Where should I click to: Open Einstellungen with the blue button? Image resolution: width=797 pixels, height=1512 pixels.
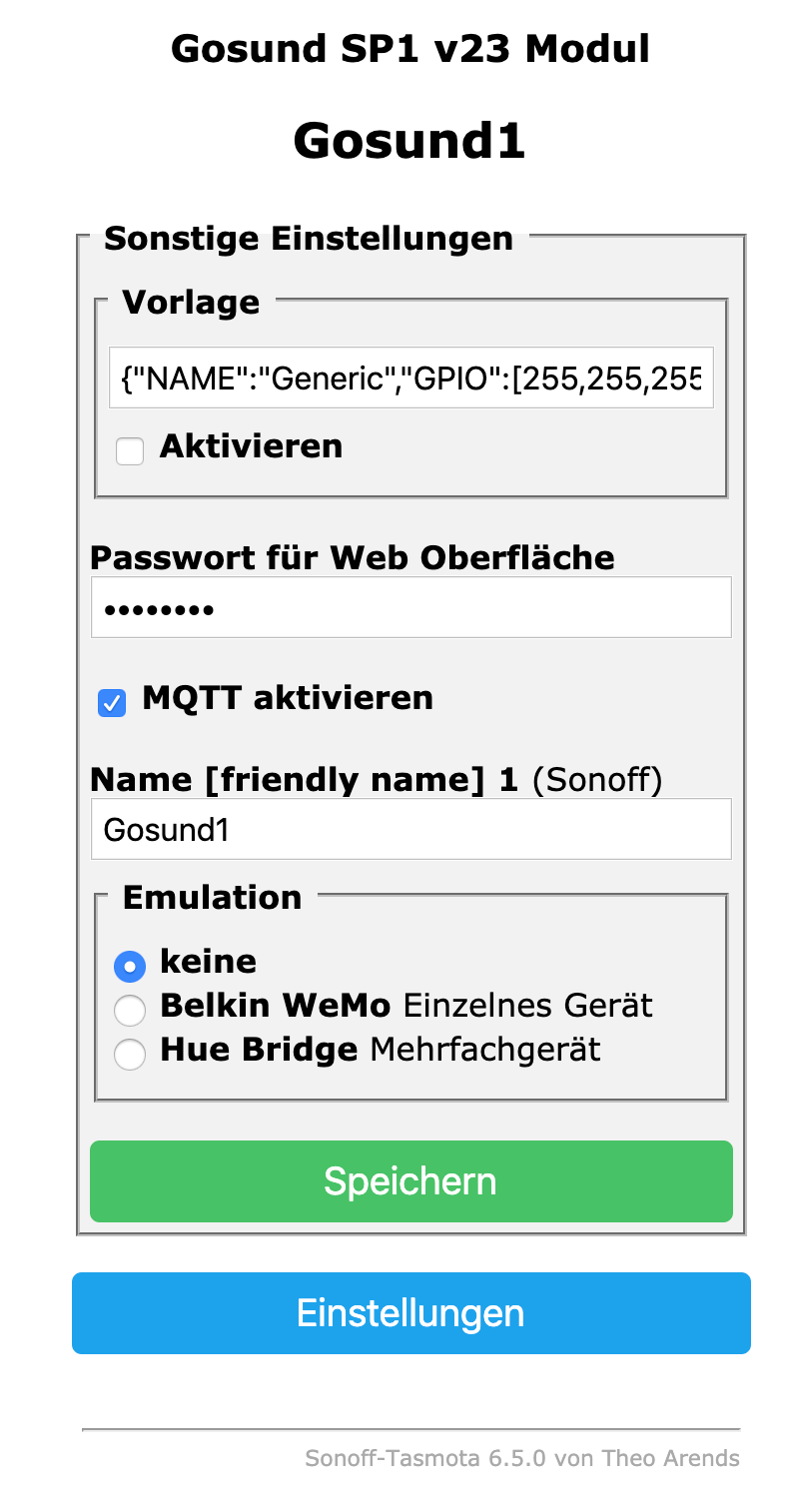[410, 1313]
